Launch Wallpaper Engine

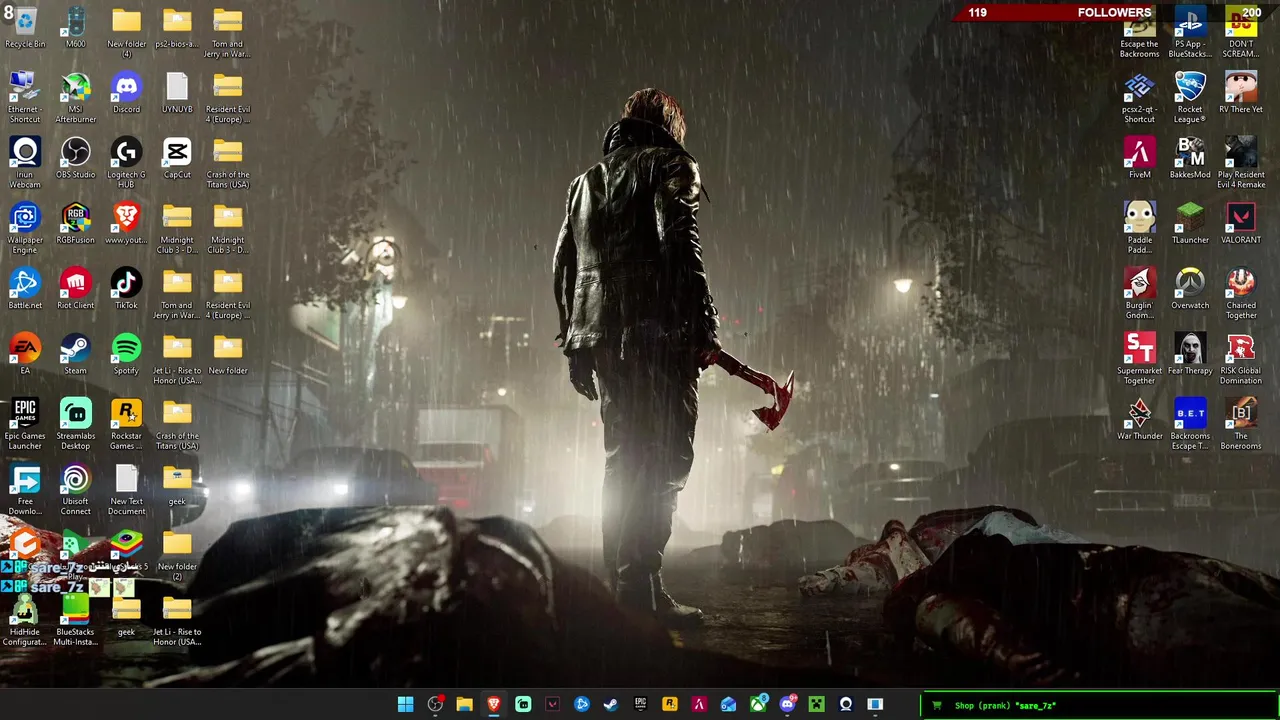25,228
